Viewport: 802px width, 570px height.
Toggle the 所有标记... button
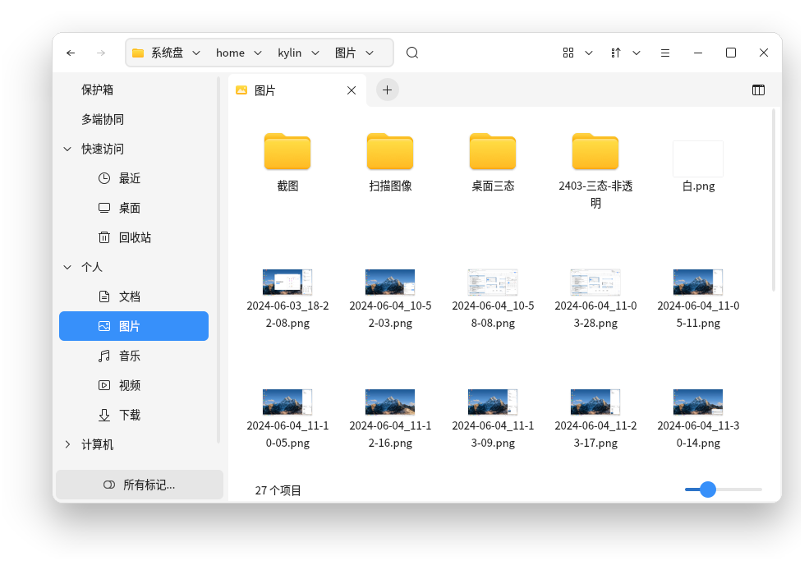[x=139, y=485]
